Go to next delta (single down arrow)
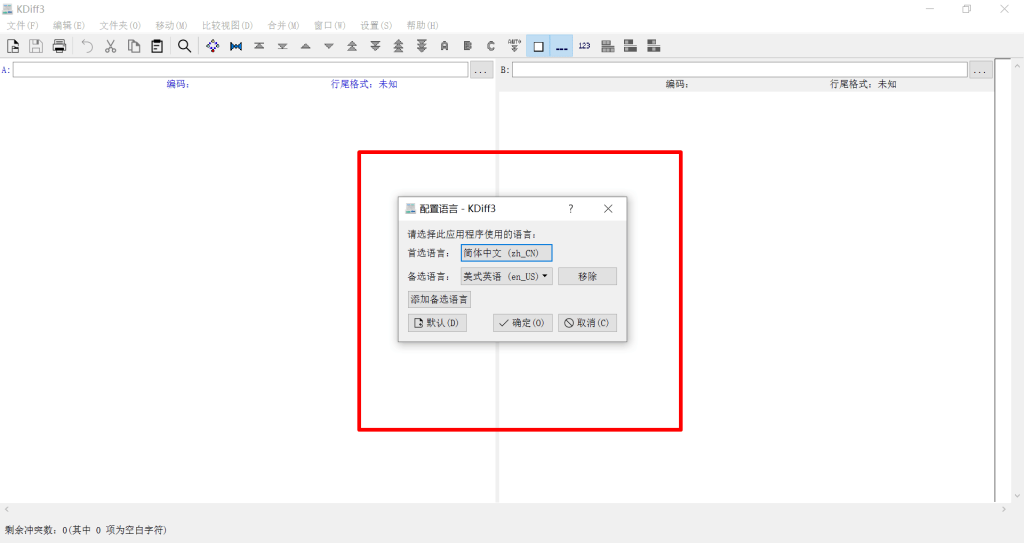Image resolution: width=1024 pixels, height=543 pixels. 328,46
